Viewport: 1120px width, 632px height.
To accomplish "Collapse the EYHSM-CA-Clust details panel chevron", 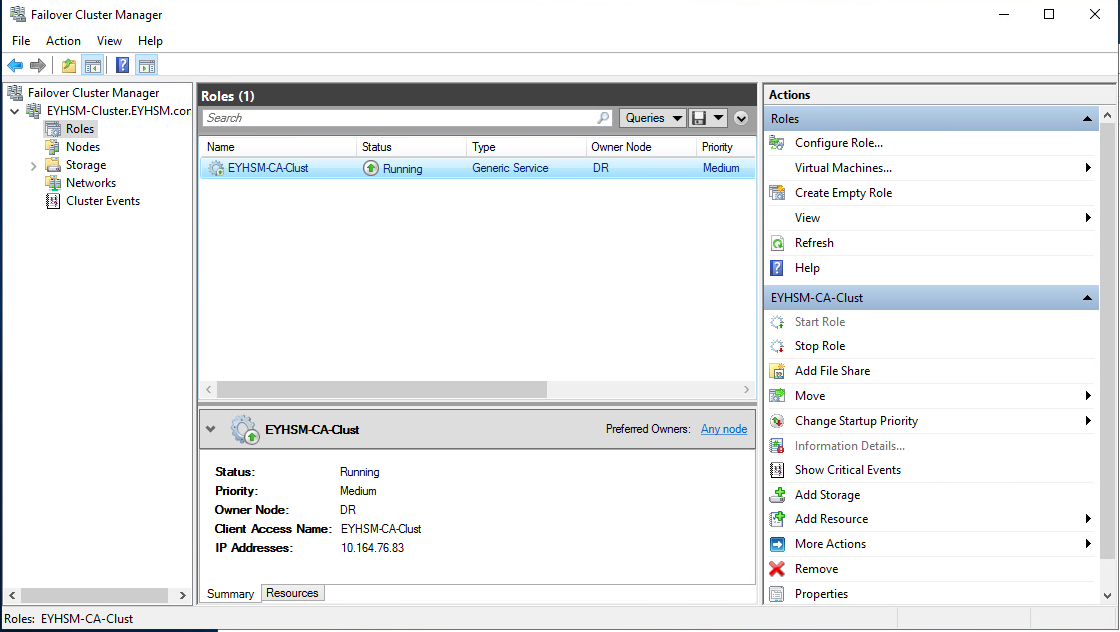I will tap(210, 429).
